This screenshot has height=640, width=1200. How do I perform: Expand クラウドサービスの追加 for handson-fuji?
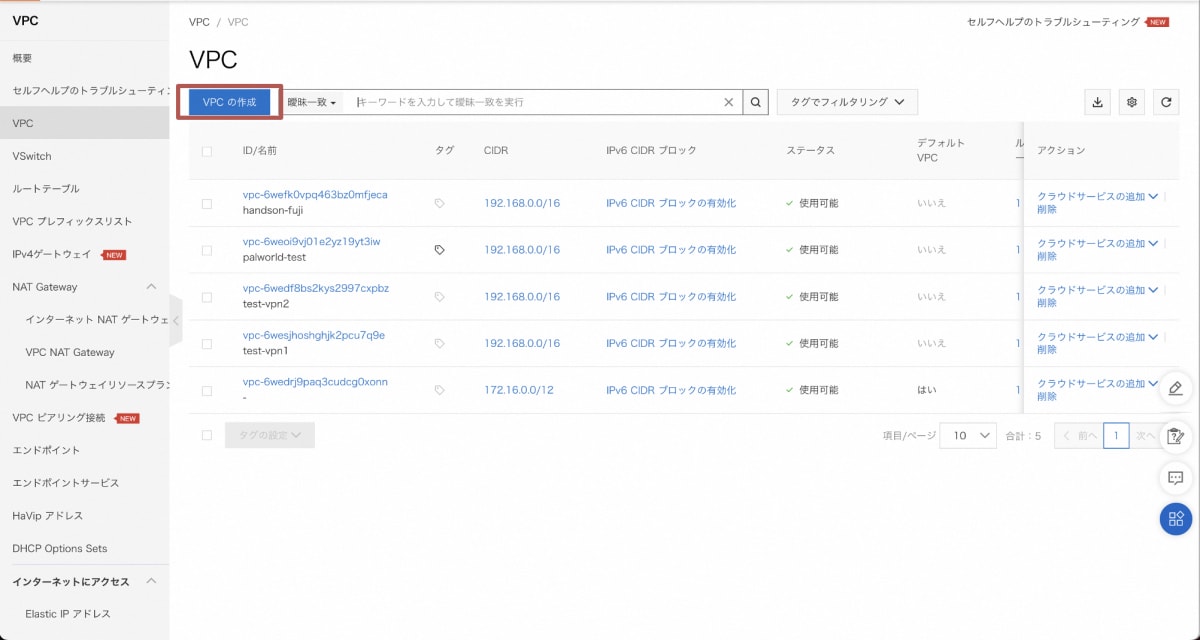tap(1098, 196)
